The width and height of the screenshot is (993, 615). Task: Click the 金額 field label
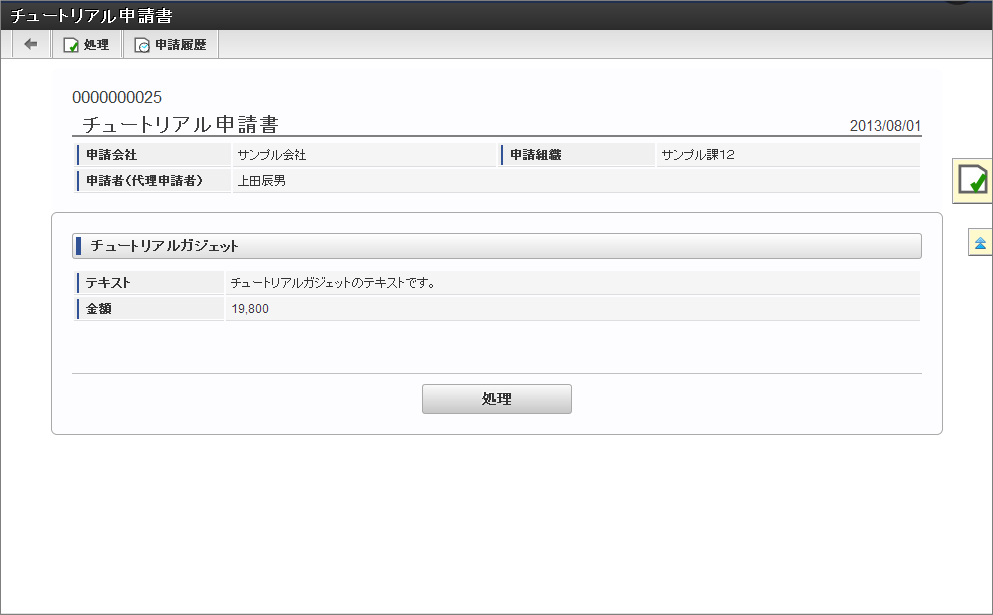tap(99, 308)
